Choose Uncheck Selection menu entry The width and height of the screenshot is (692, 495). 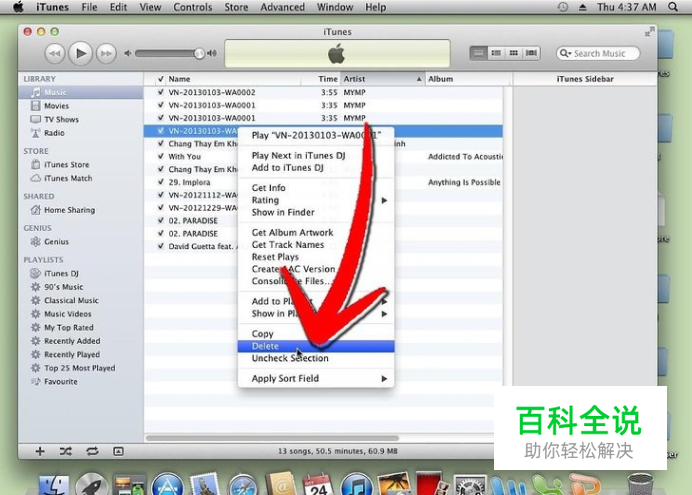[316, 358]
